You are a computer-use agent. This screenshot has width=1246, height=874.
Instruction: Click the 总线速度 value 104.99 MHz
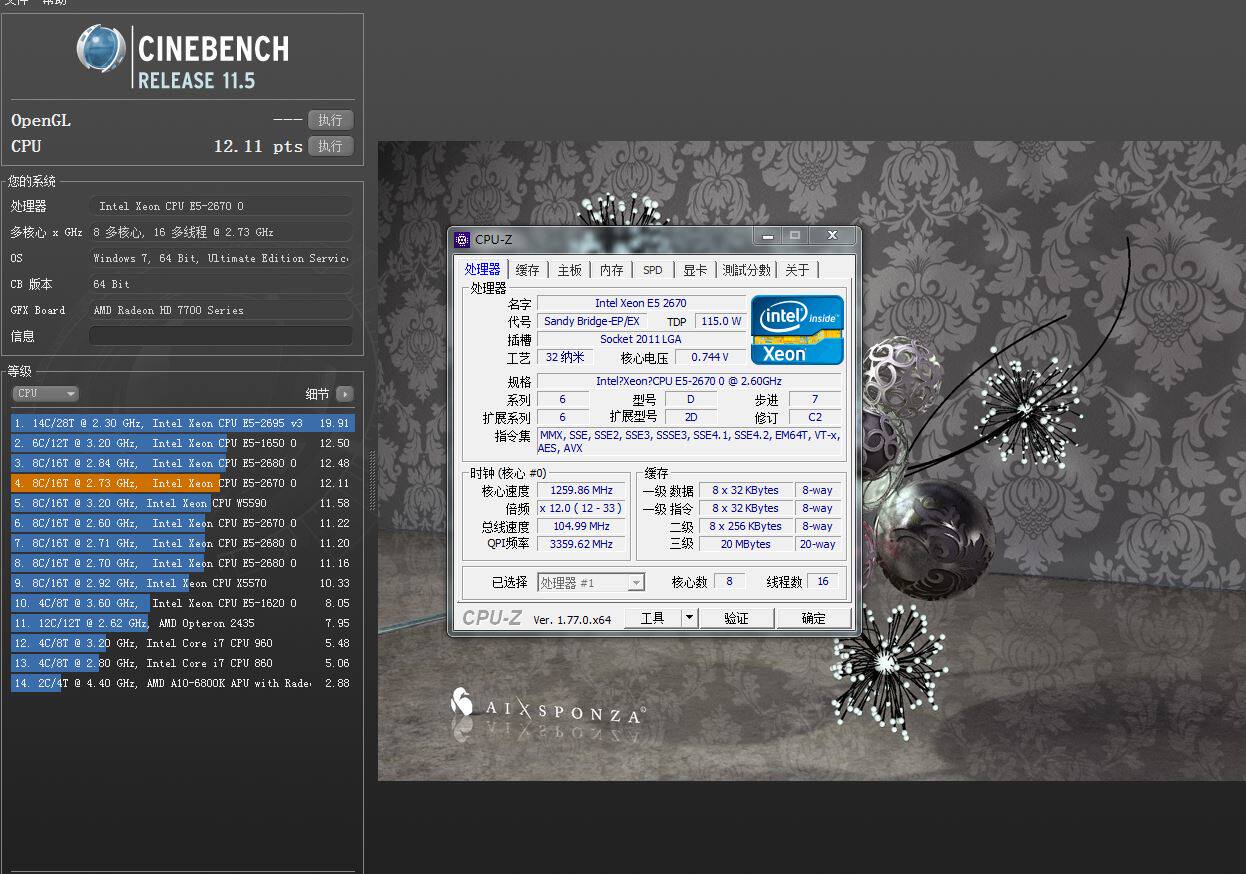tap(580, 526)
